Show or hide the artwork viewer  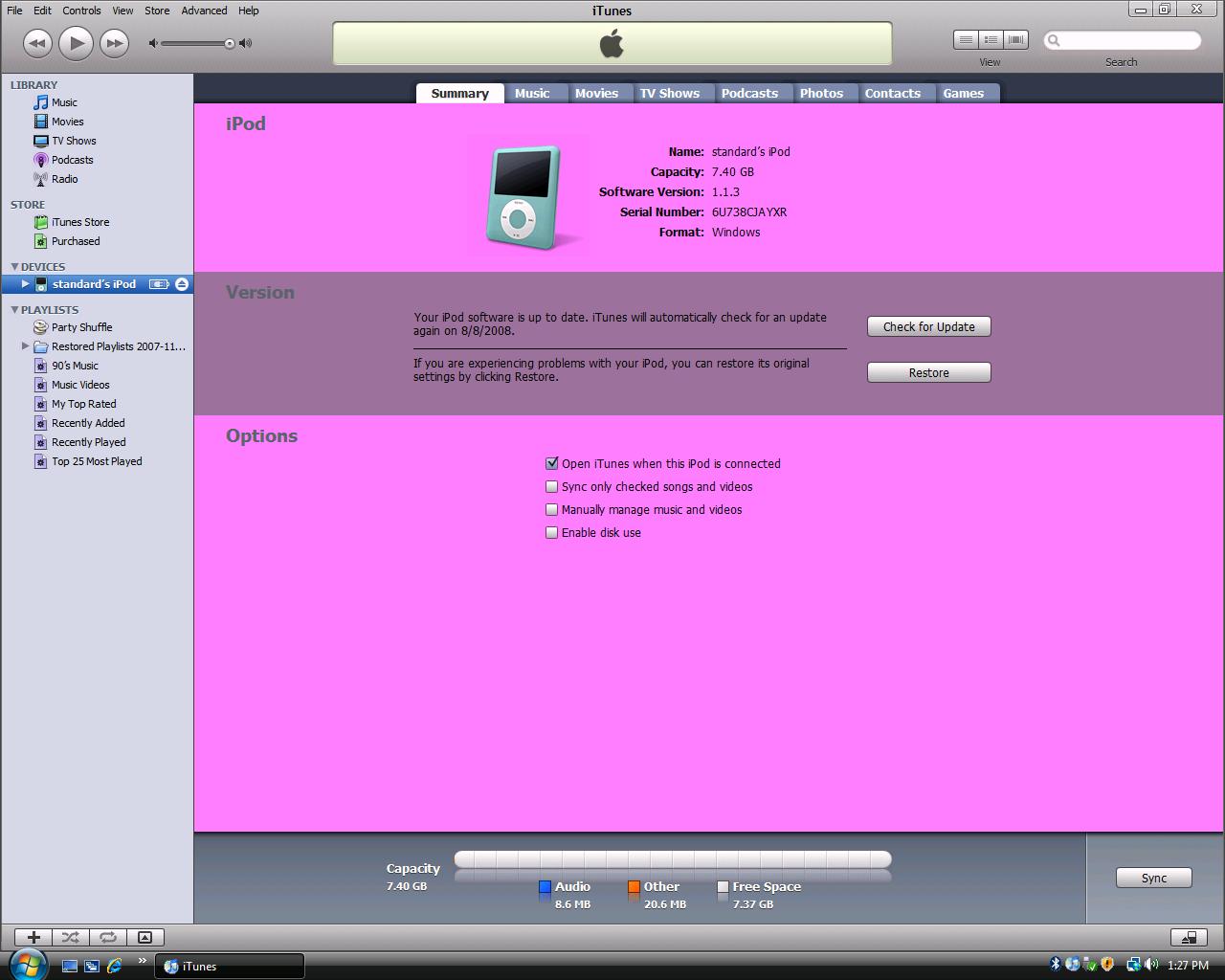(145, 937)
